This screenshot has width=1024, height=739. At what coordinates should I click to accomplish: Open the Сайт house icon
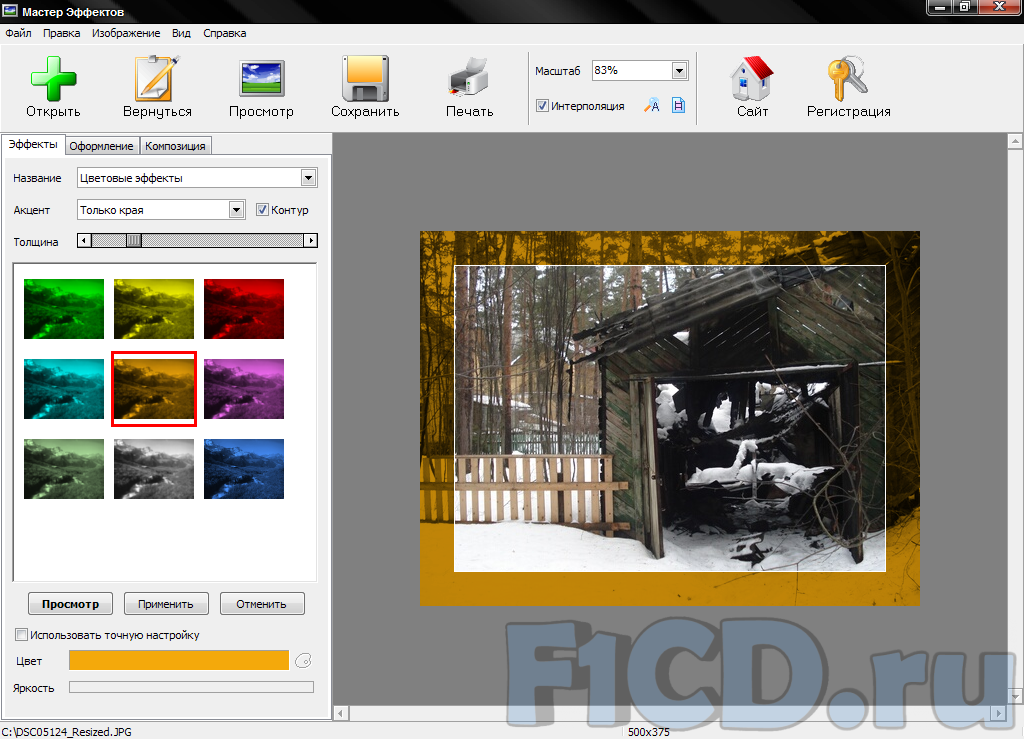click(752, 78)
